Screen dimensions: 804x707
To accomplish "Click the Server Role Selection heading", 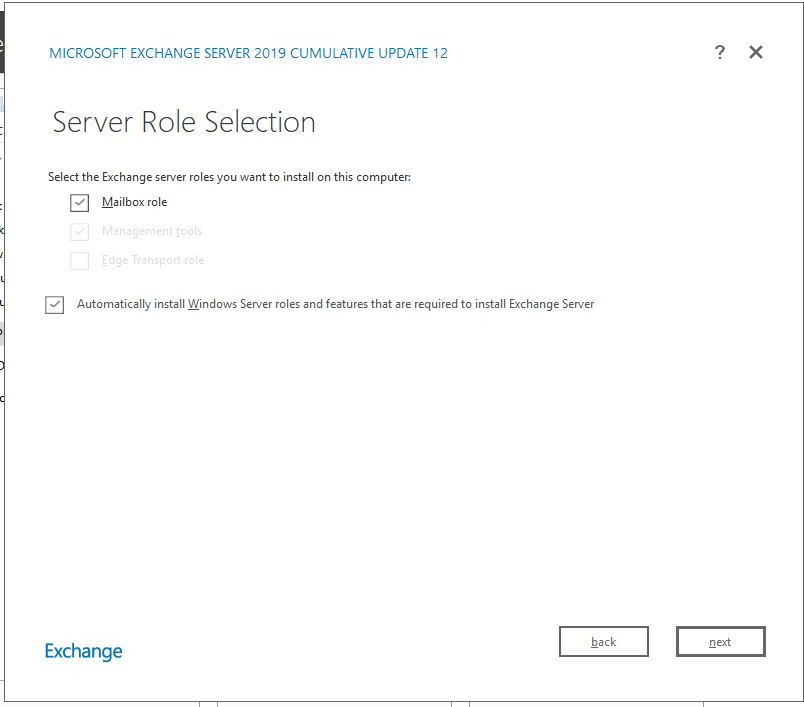I will pos(184,122).
